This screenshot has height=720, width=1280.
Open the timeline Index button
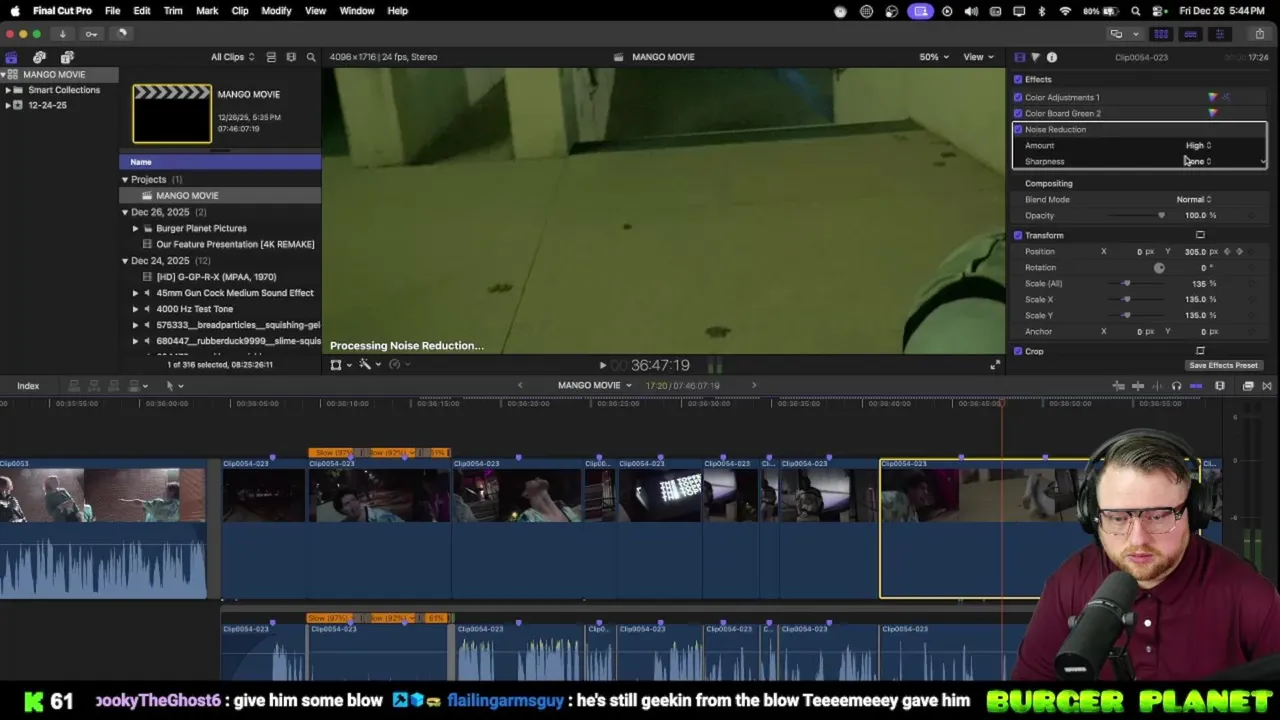pyautogui.click(x=28, y=386)
